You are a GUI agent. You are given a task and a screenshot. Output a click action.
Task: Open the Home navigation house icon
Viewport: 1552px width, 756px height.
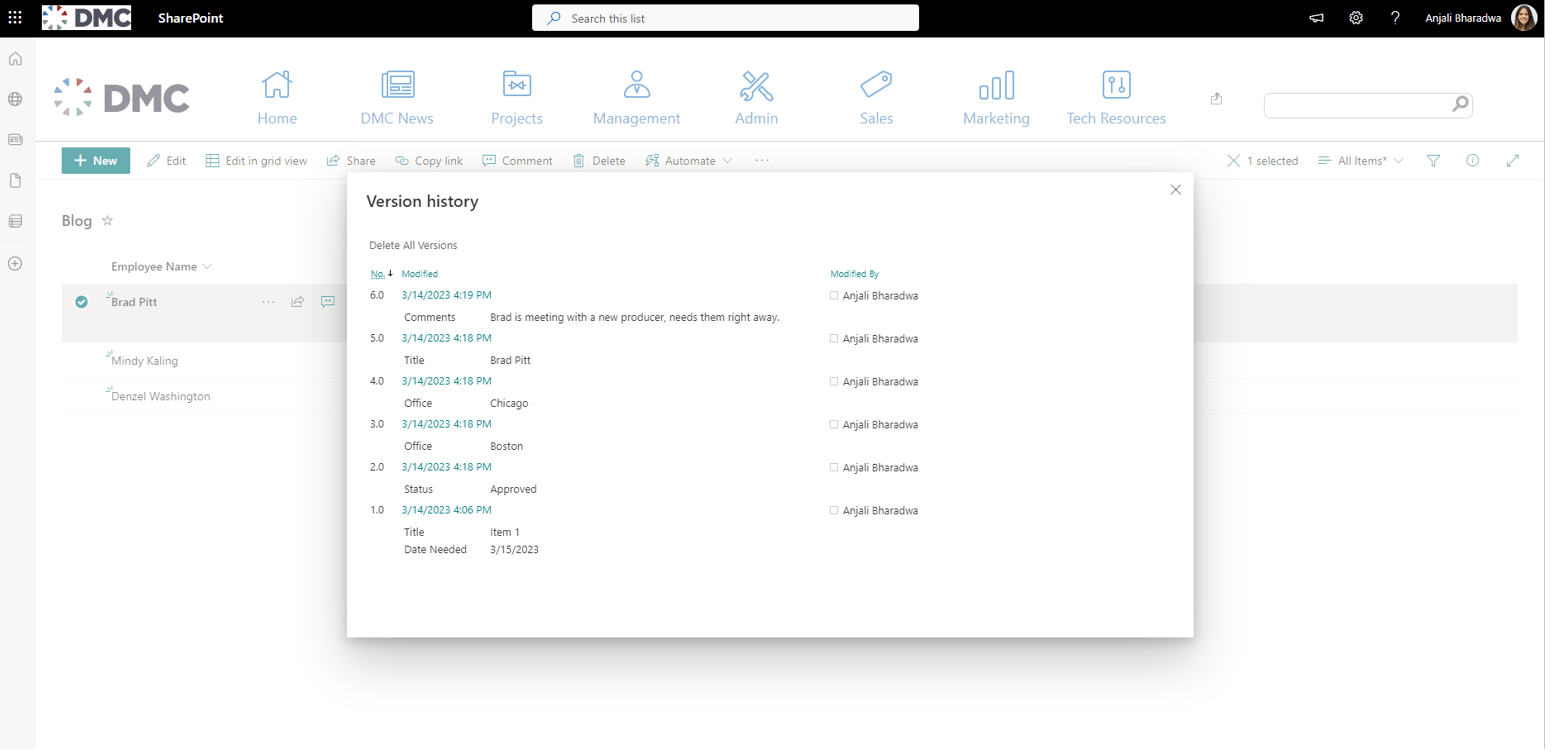click(278, 85)
